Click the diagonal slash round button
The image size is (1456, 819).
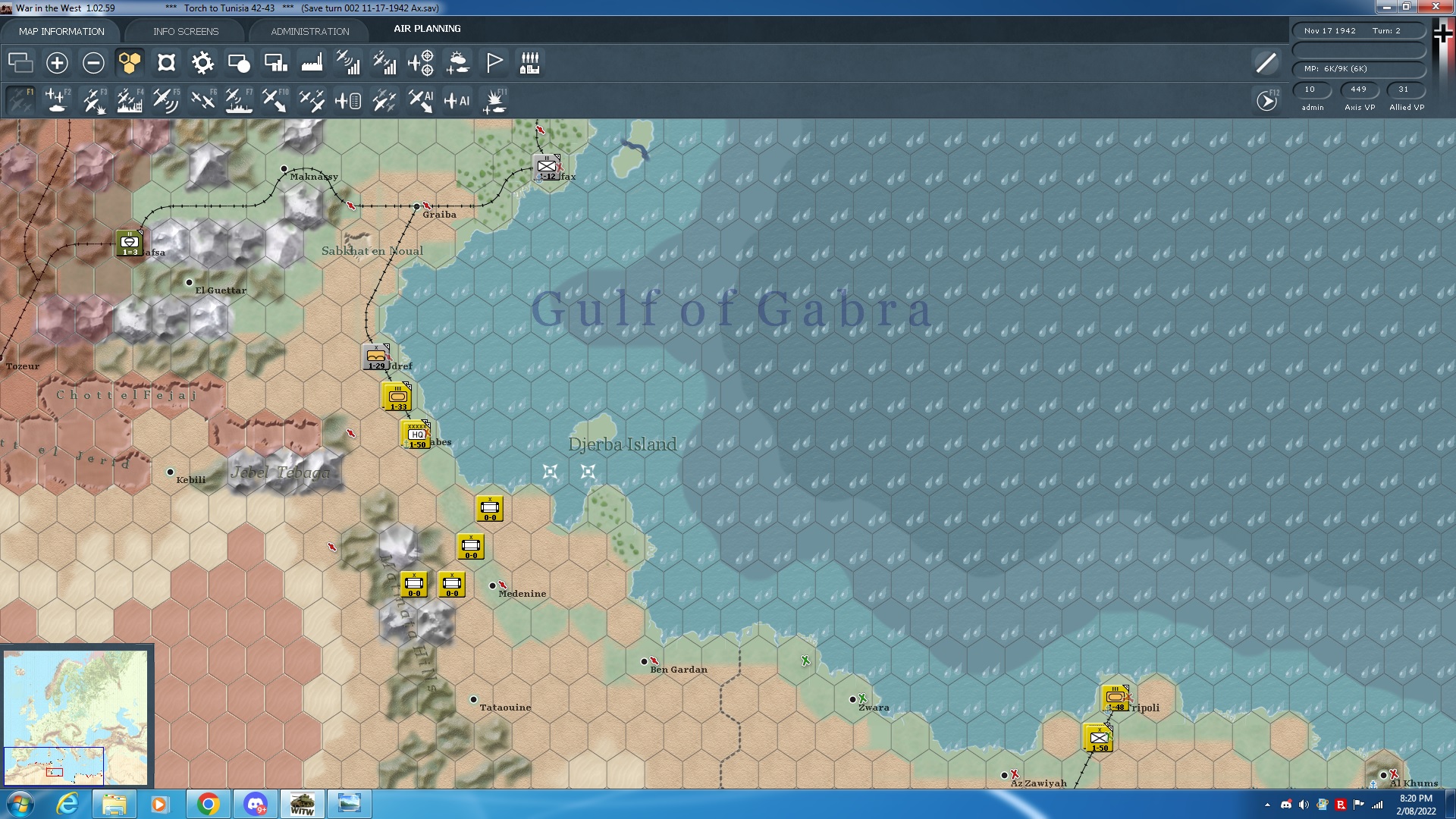1266,63
